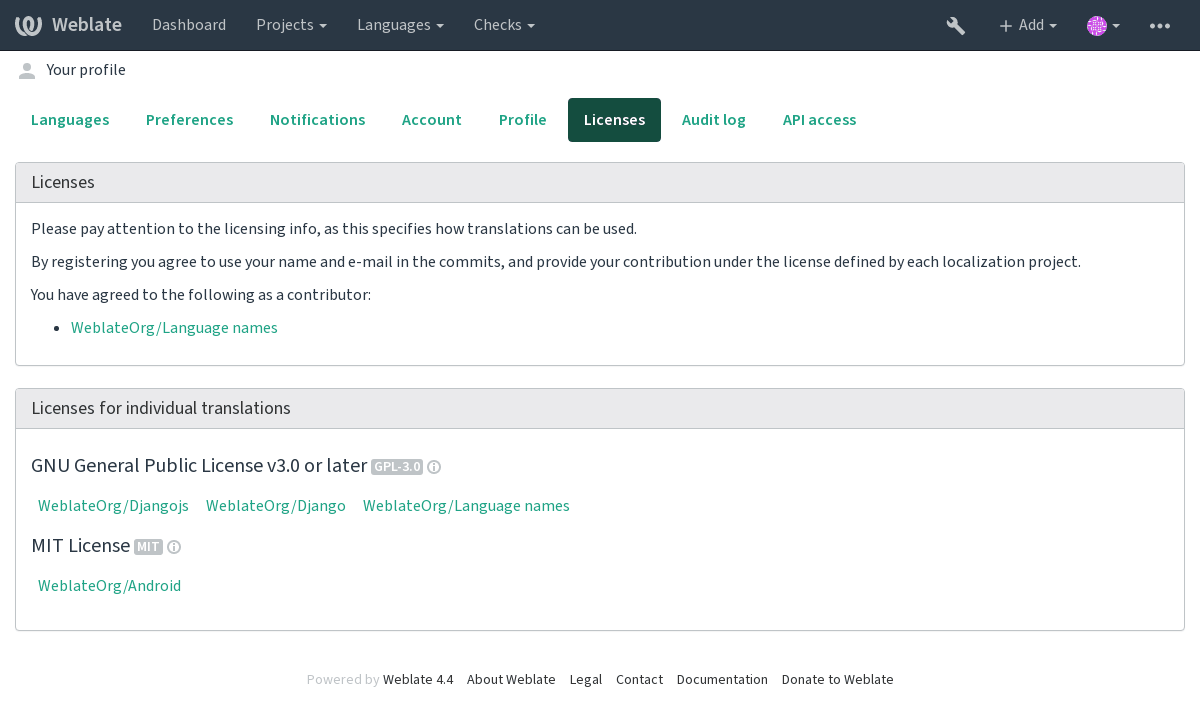
Task: Switch to the Audit log tab
Action: [714, 120]
